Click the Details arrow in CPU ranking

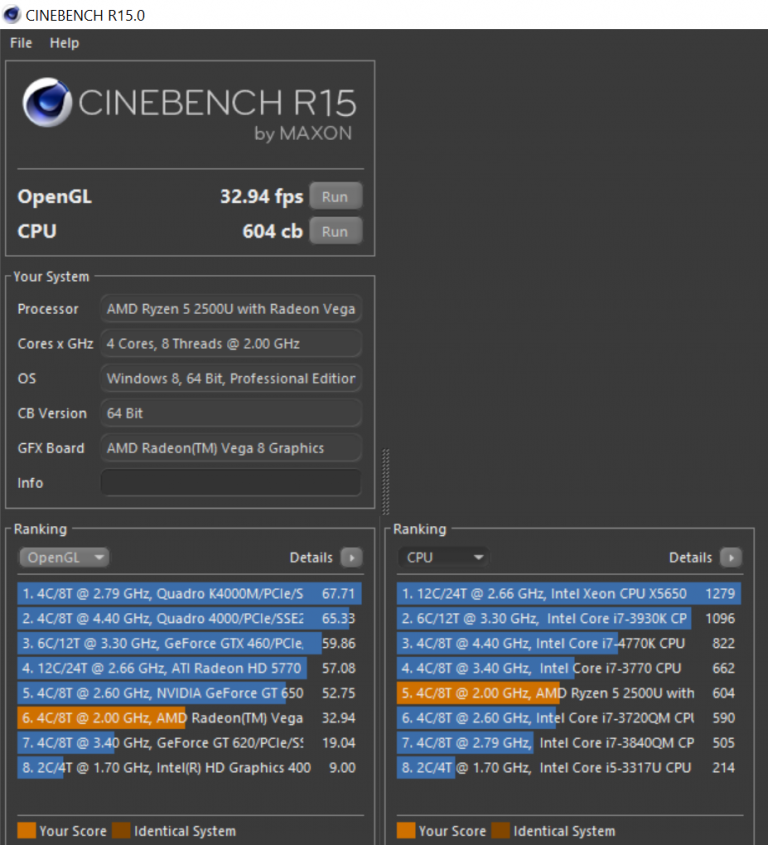tap(731, 558)
